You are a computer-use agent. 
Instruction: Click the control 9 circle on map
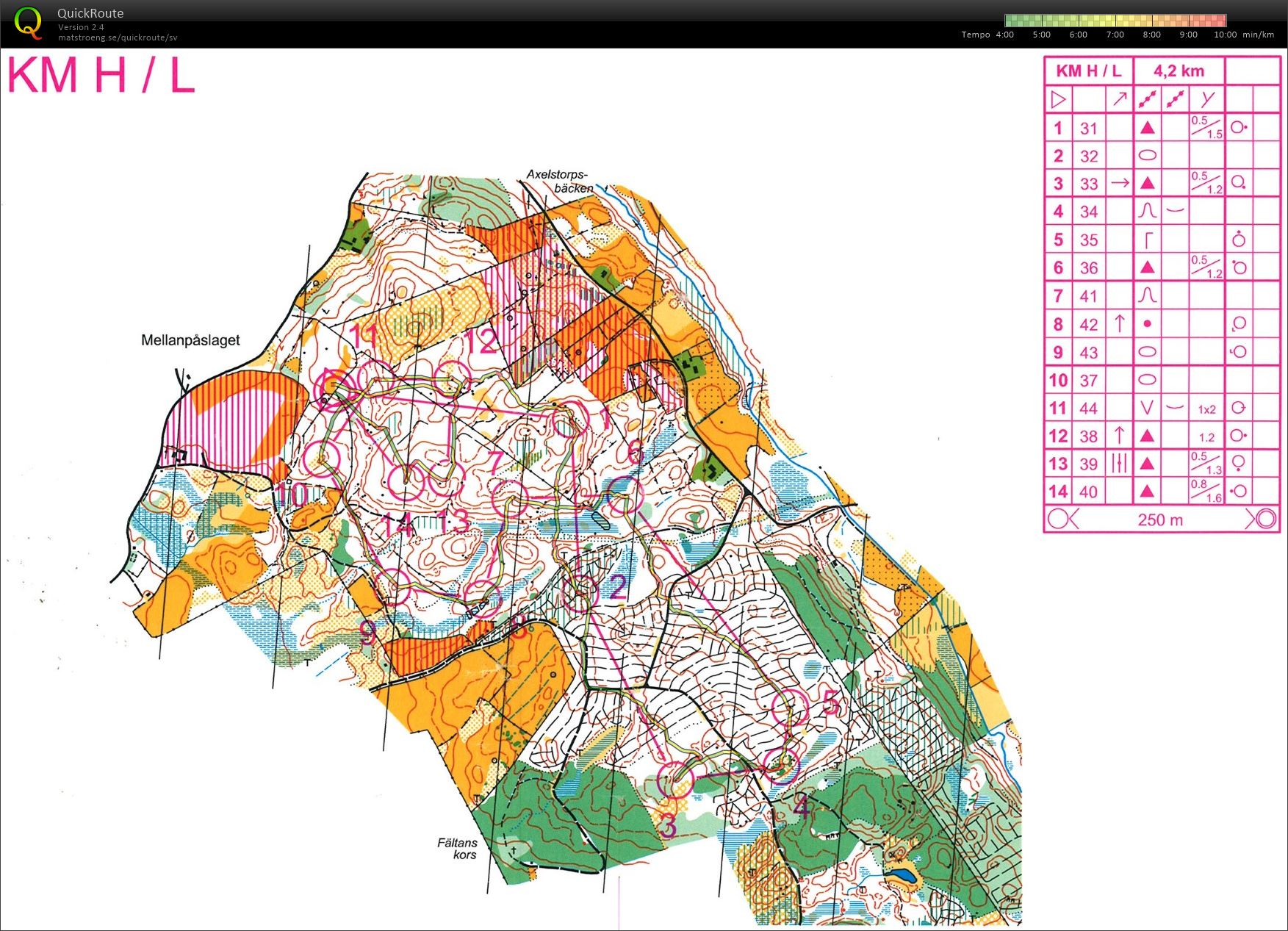[393, 587]
